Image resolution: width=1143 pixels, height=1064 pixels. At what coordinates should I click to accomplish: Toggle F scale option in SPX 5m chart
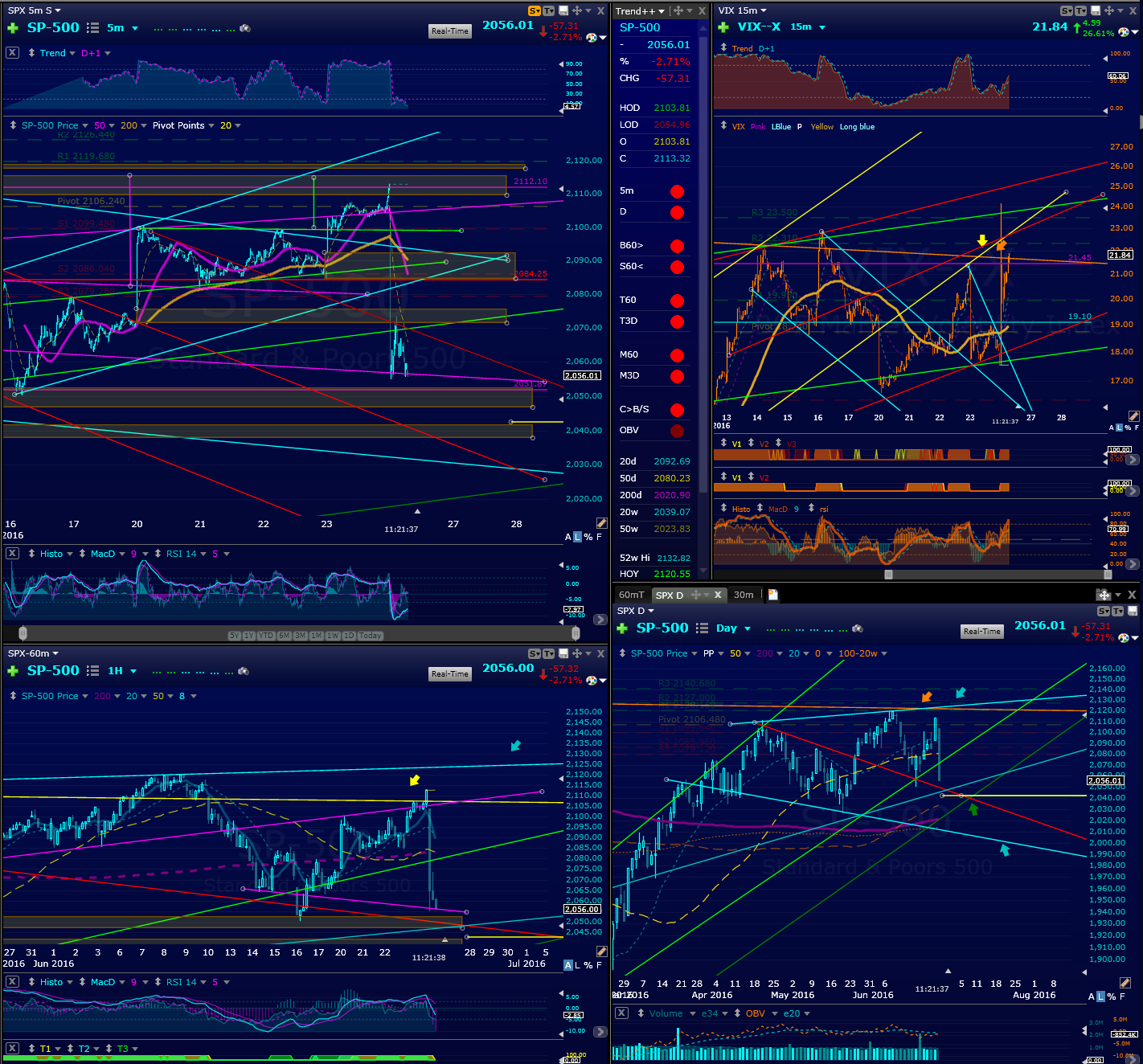point(599,537)
